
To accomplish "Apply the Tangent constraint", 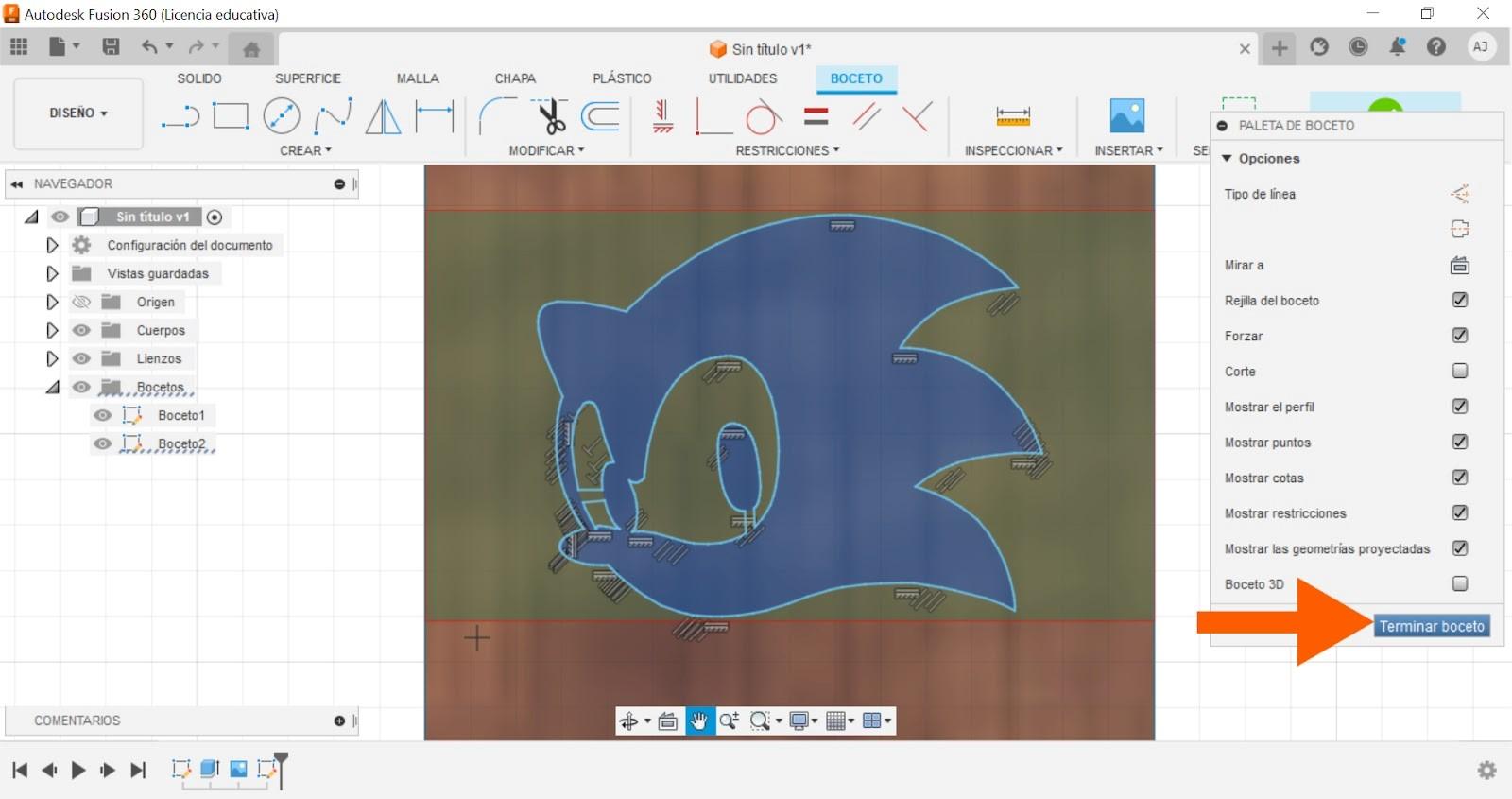I will coord(764,116).
